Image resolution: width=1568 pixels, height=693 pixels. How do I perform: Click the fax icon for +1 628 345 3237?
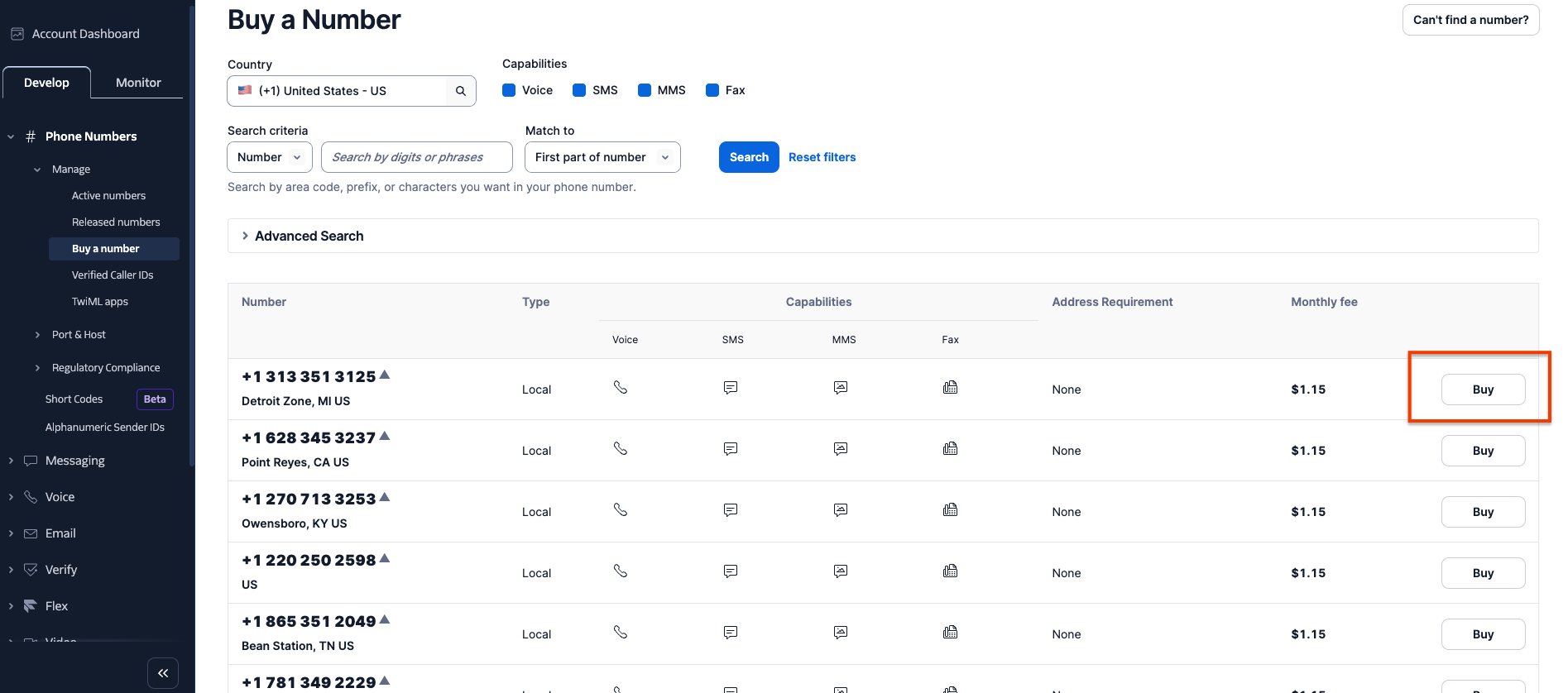coord(951,448)
